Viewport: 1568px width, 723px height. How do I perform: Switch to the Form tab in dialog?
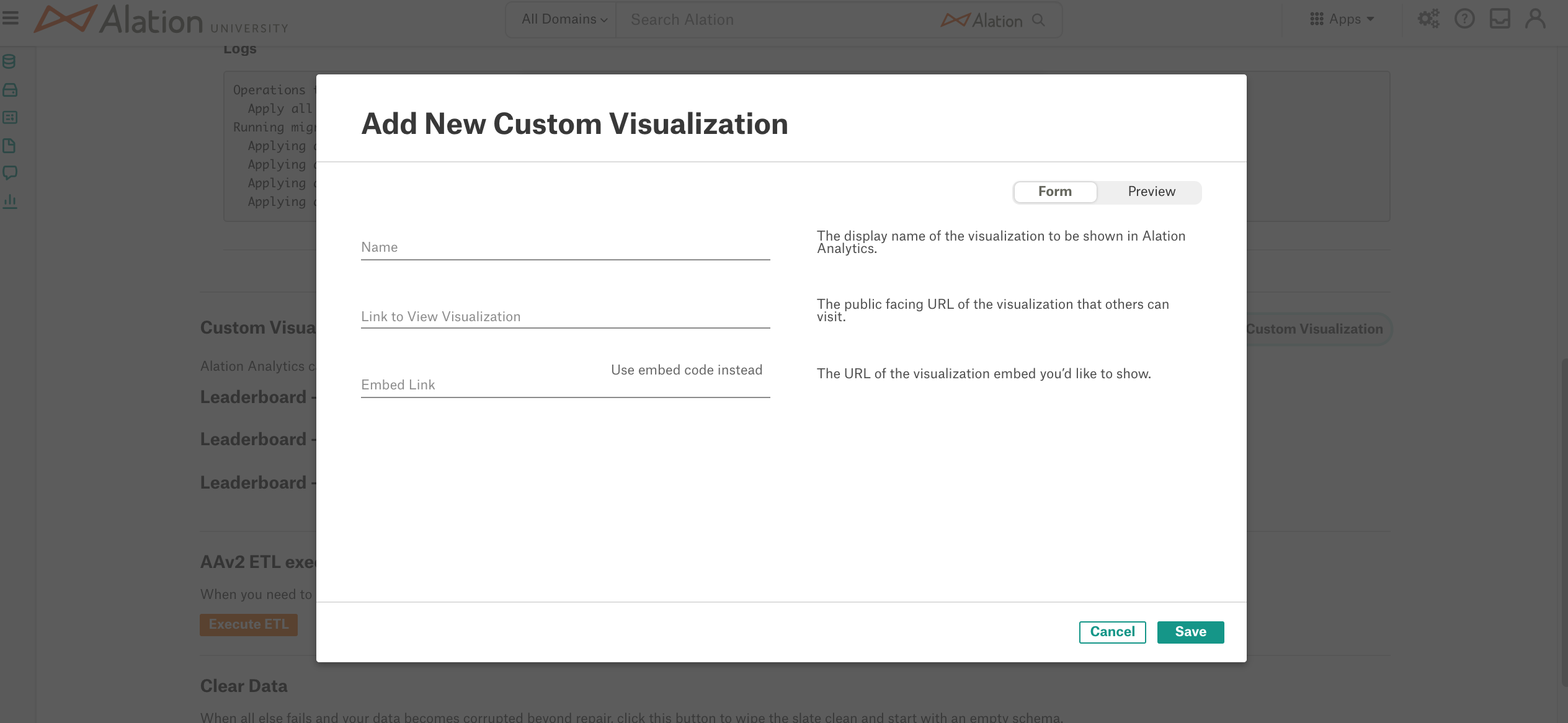1054,192
